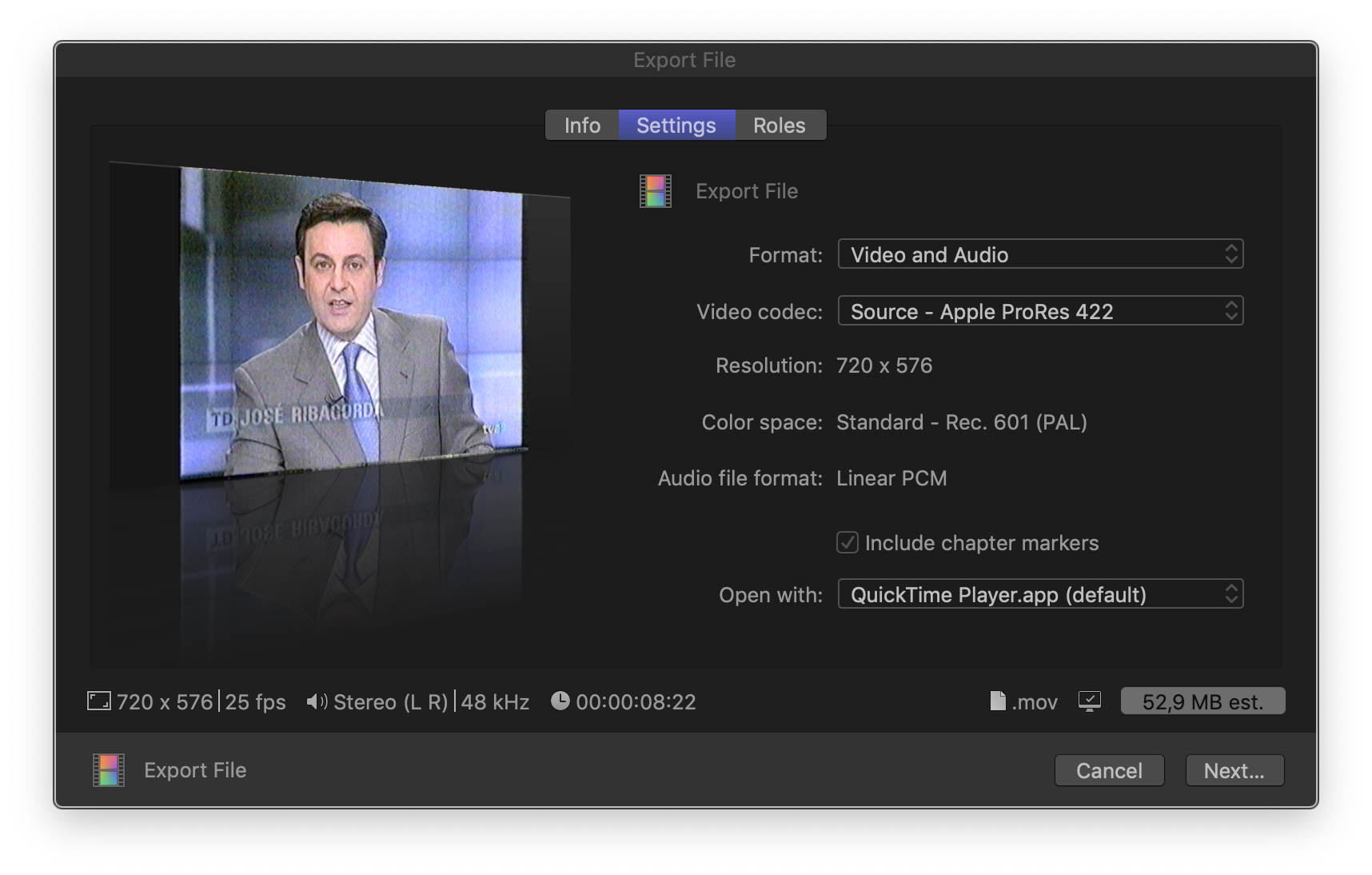Click the Cancel button

point(1109,770)
